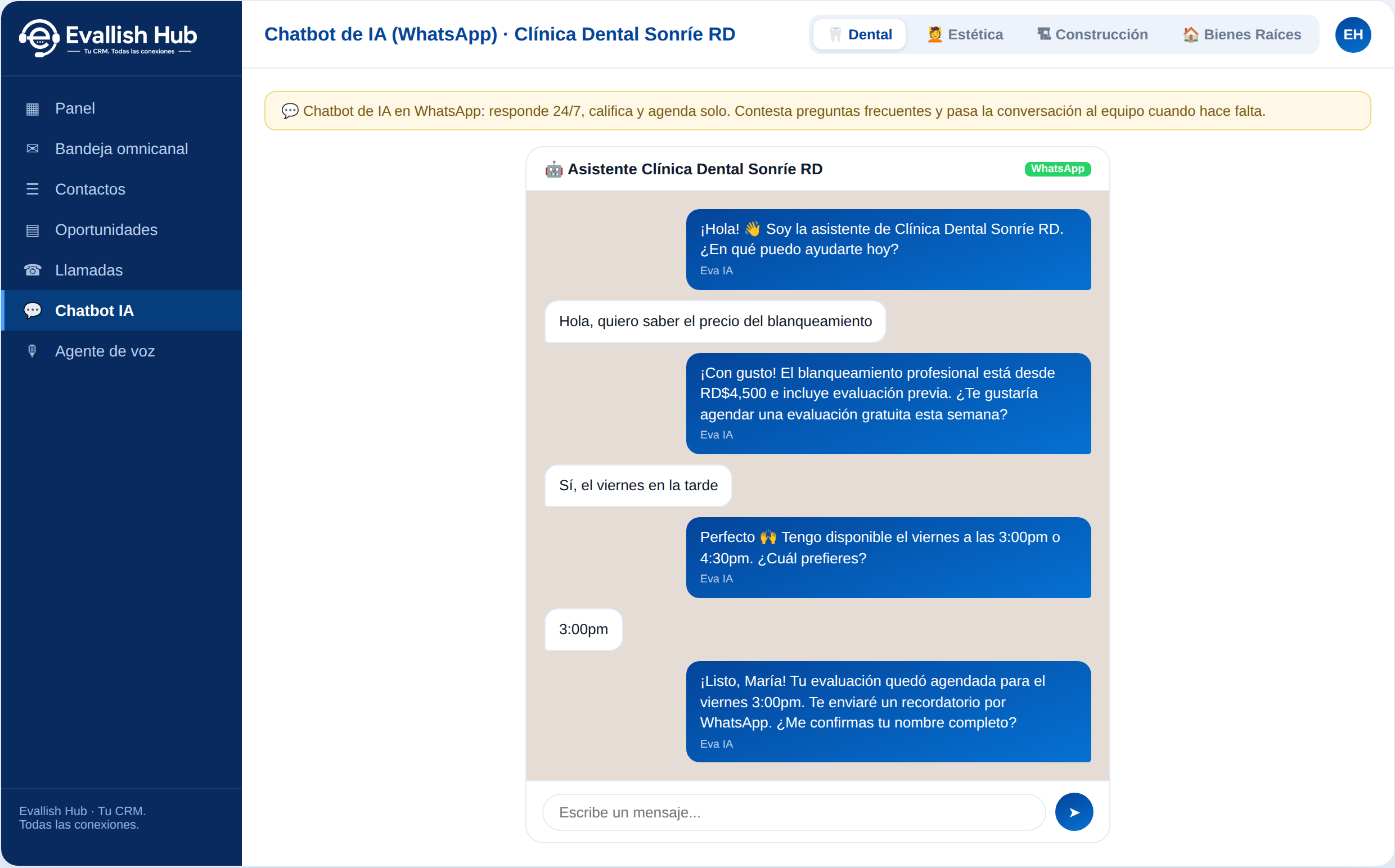The image size is (1395, 868).
Task: Click the Panel grid icon
Action: tap(32, 108)
